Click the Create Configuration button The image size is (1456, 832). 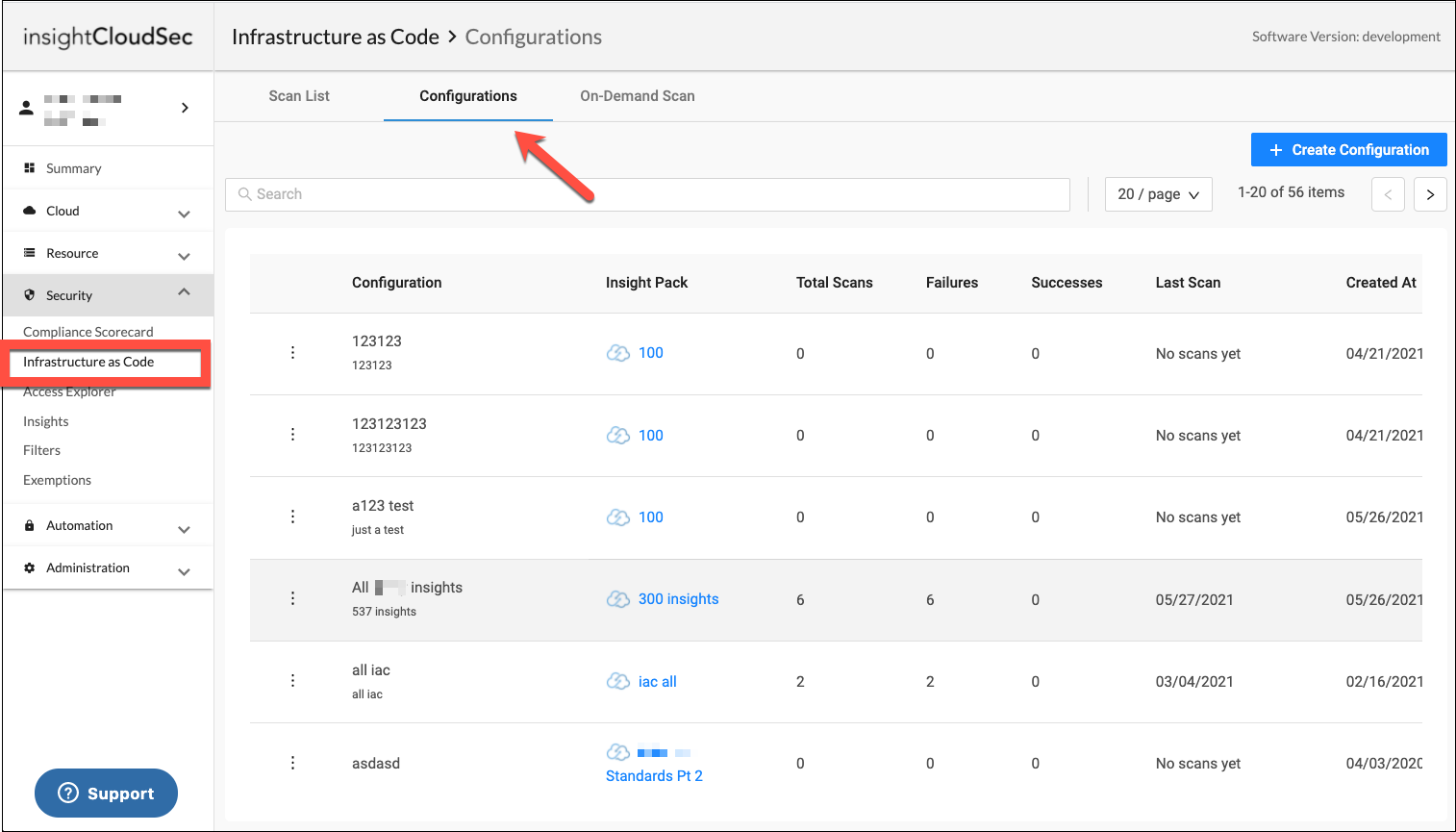[1348, 150]
